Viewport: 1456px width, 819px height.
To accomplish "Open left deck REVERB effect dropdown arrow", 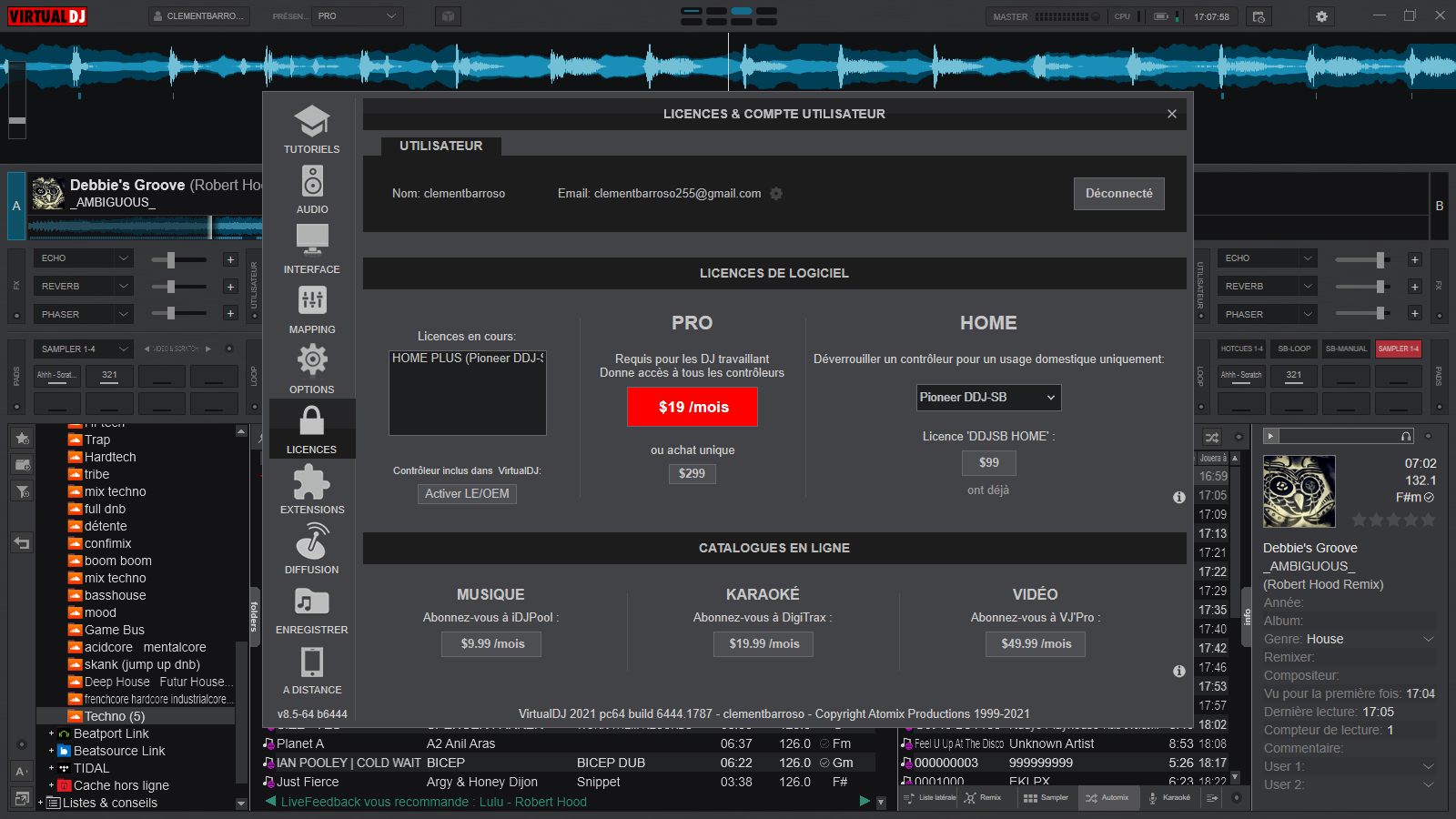I will pyautogui.click(x=123, y=286).
